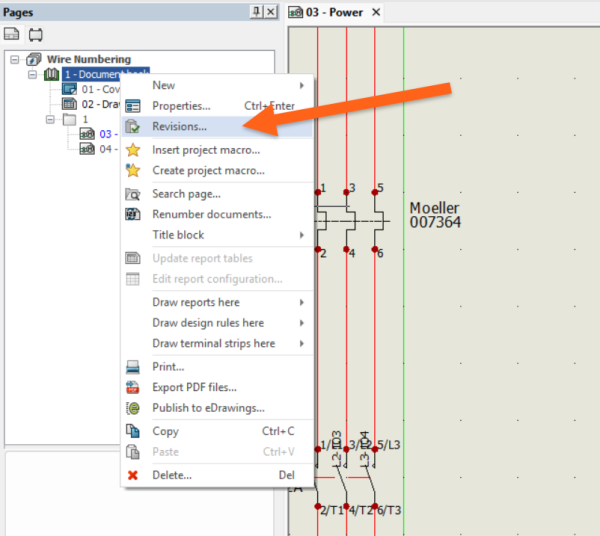Collapse folder 1 in tree
Image resolution: width=600 pixels, height=536 pixels.
pos(50,120)
